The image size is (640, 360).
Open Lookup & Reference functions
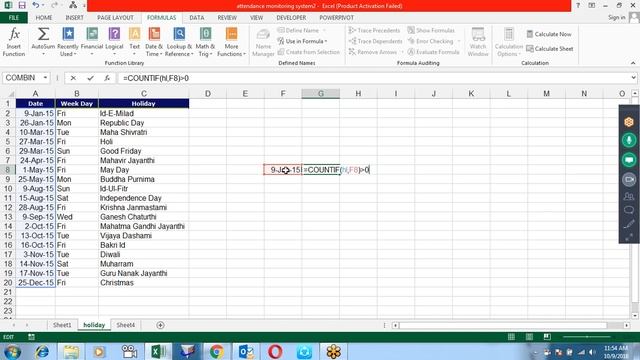[x=179, y=42]
